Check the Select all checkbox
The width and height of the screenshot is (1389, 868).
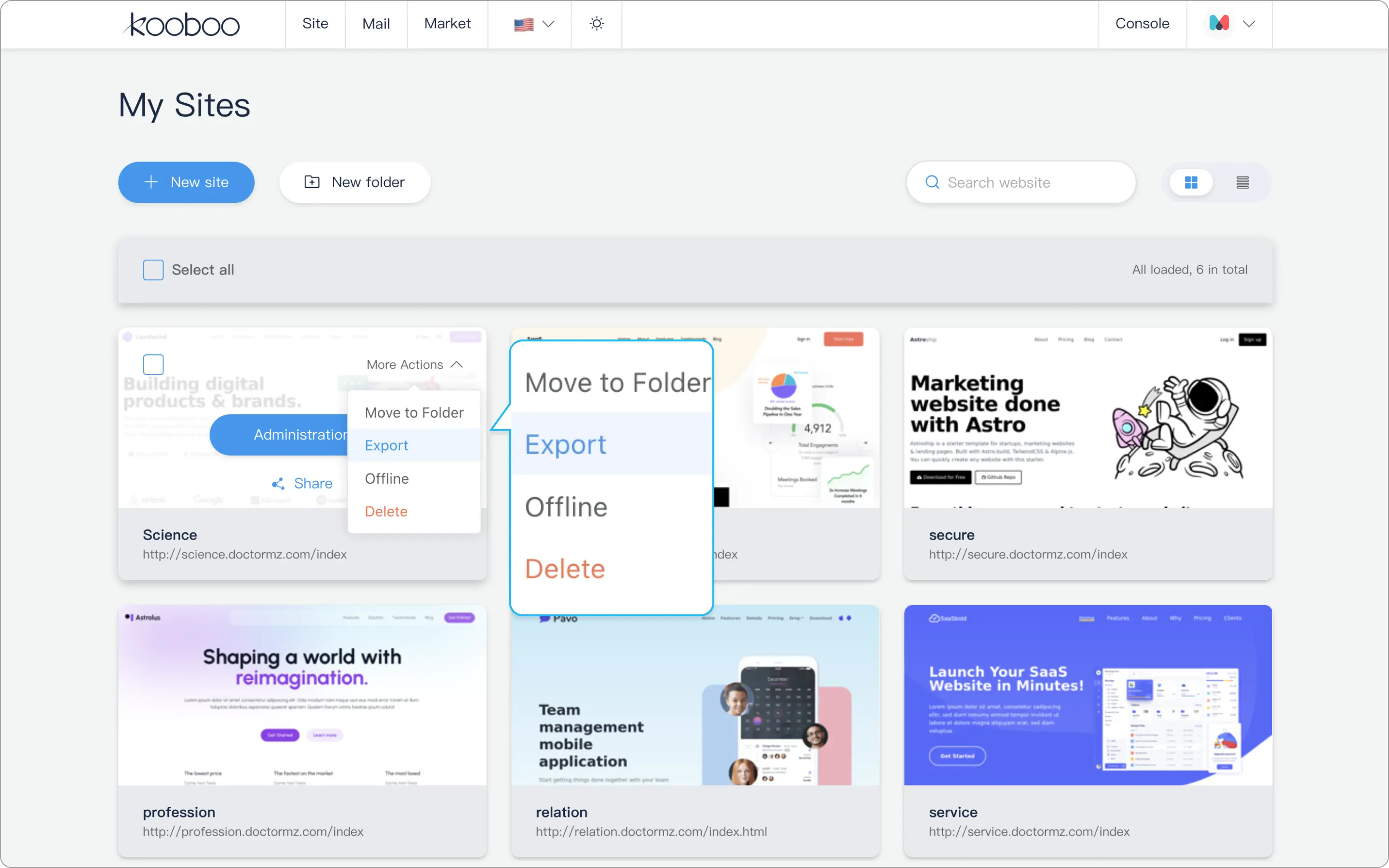tap(153, 270)
